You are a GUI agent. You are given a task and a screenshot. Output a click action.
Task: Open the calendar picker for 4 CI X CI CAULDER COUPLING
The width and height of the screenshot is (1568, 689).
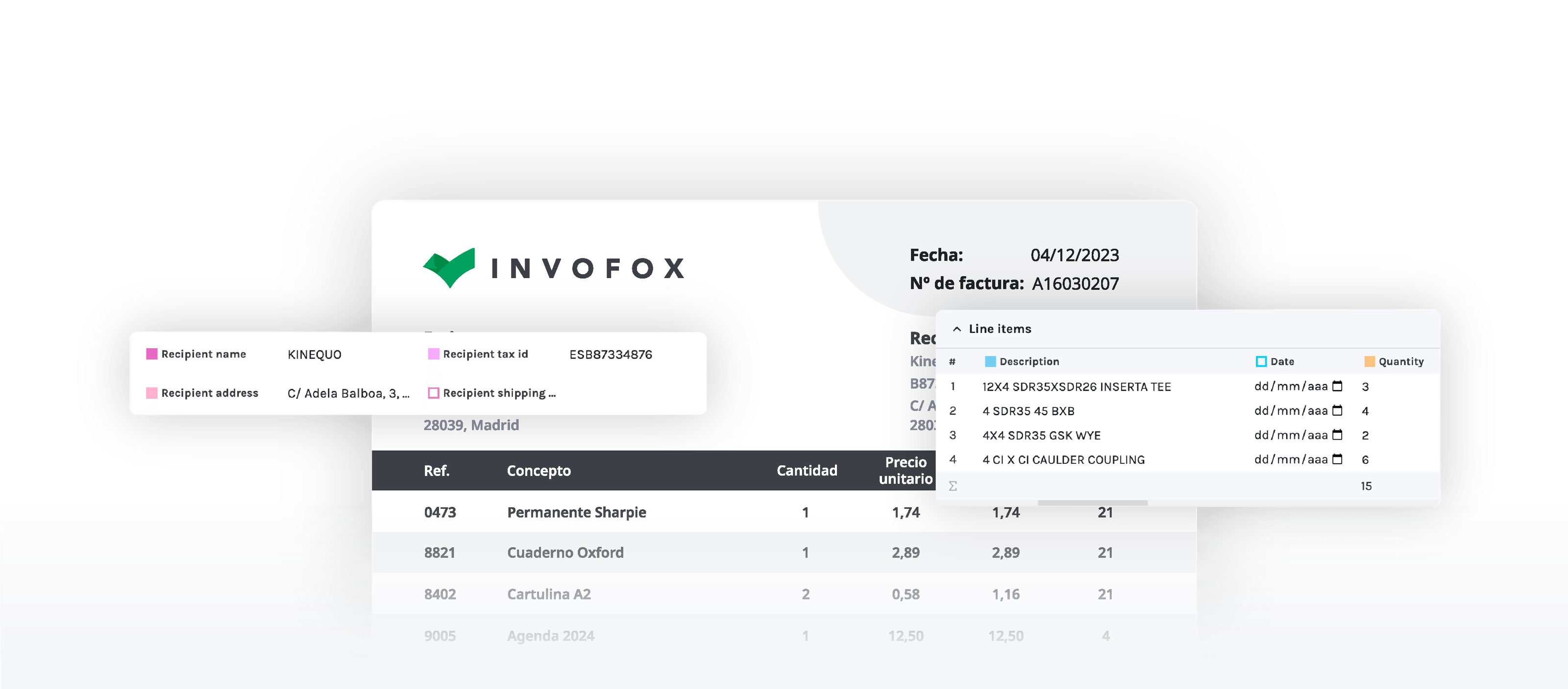point(1337,459)
